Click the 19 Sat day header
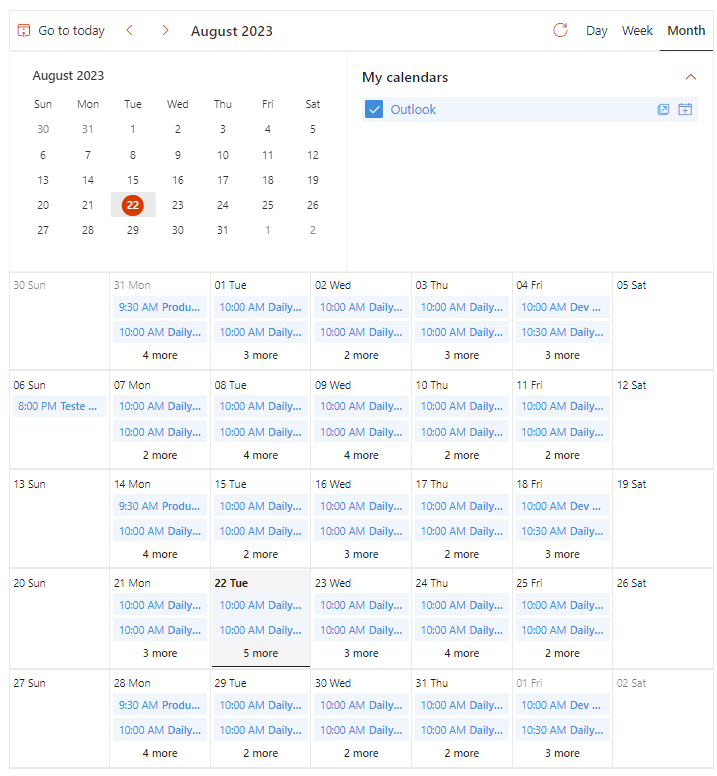717x776 pixels. pyautogui.click(x=631, y=484)
